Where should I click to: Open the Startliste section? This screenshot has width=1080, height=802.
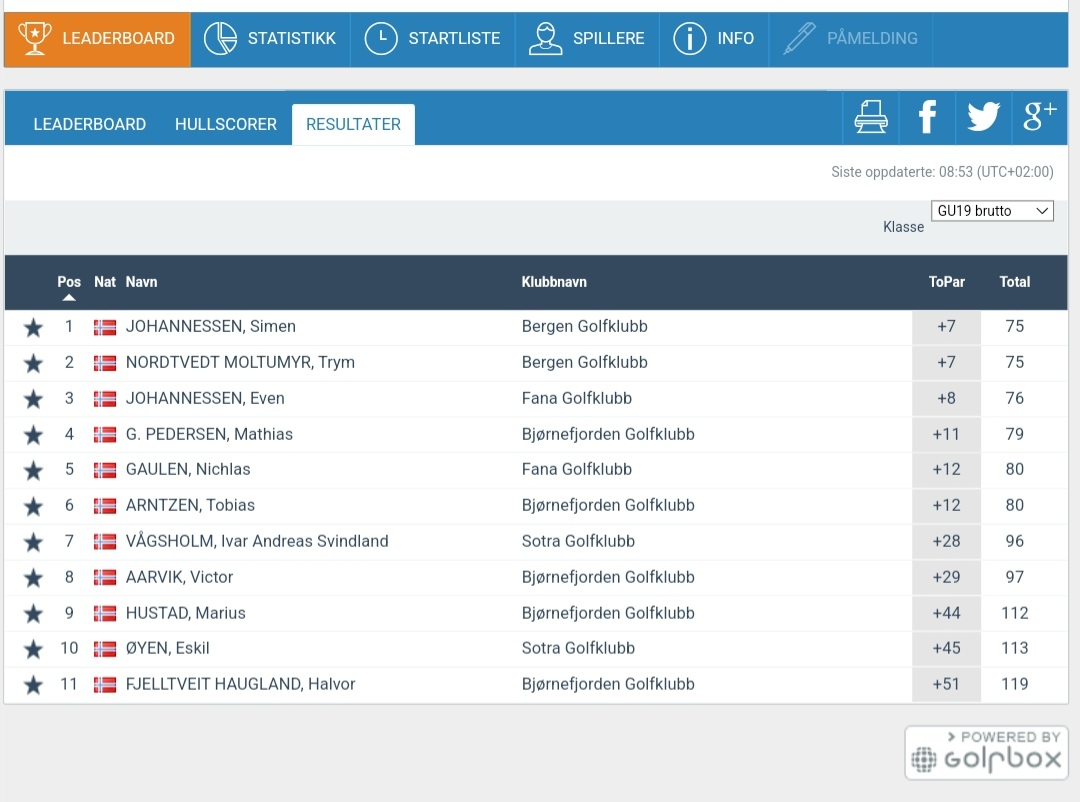coord(433,39)
